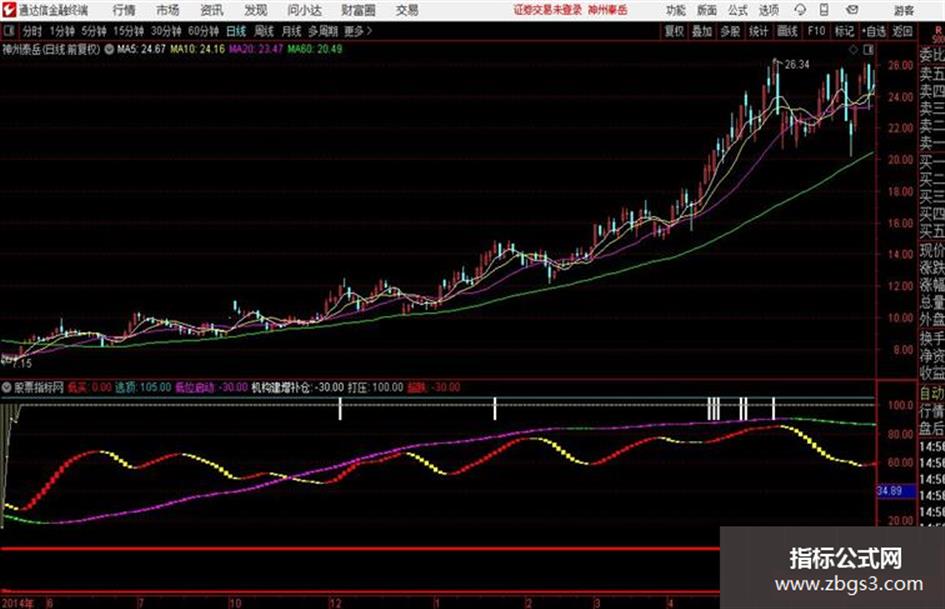This screenshot has width=945, height=609.
Task: Open the 功能 menu
Action: pos(676,10)
